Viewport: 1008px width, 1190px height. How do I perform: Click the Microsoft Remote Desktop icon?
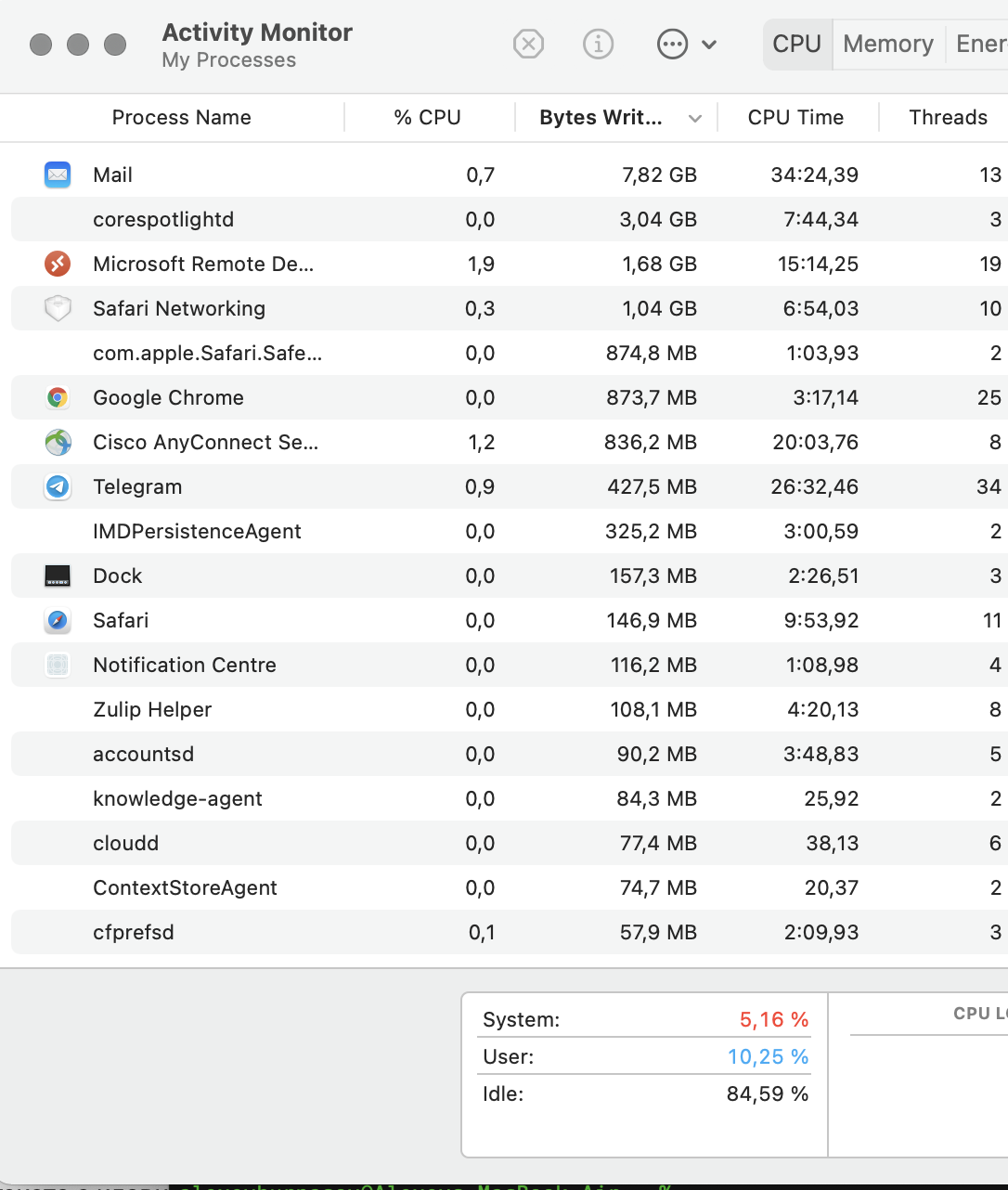pos(58,264)
